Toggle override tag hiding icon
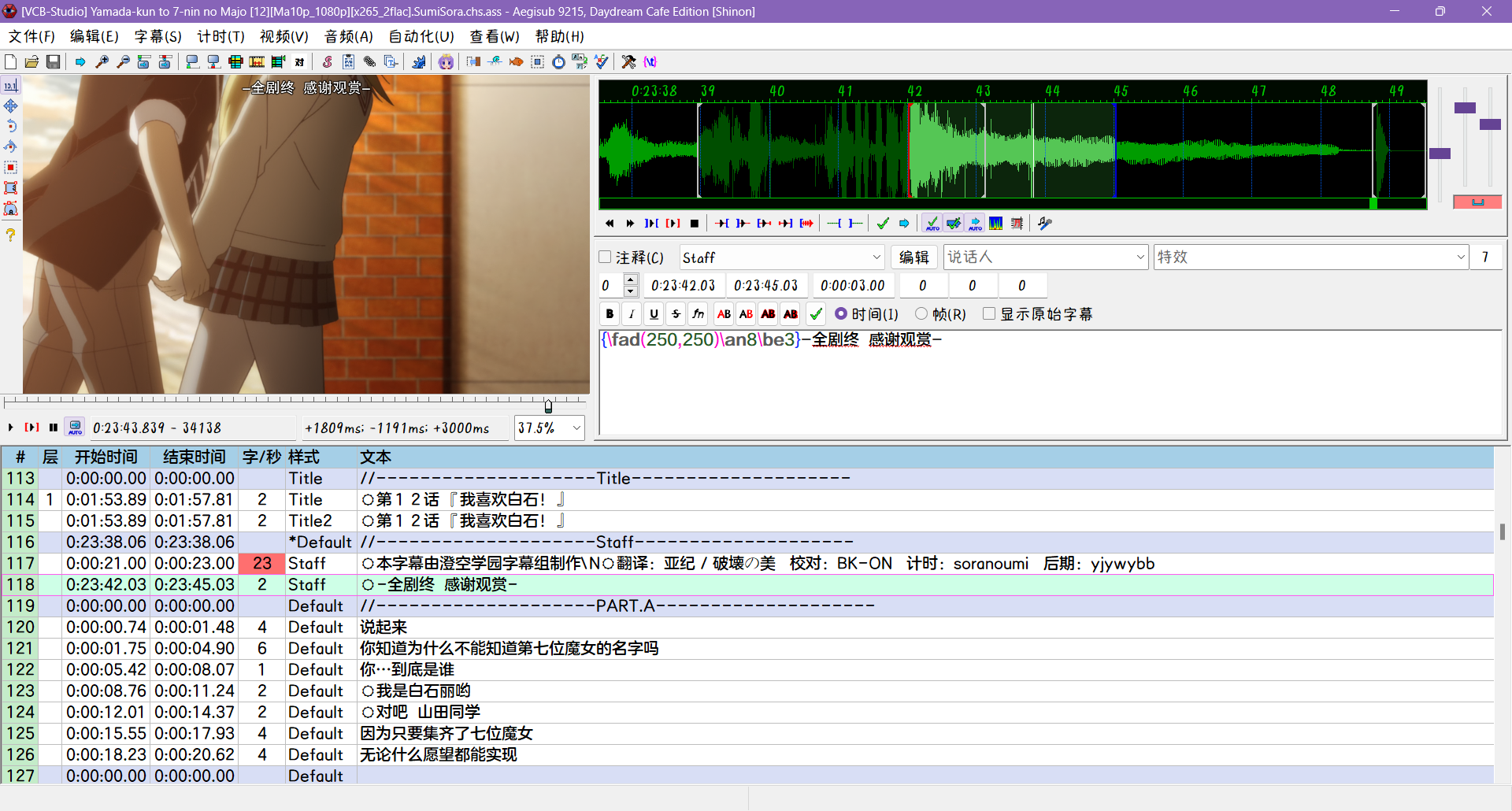Image resolution: width=1512 pixels, height=811 pixels. pyautogui.click(x=650, y=62)
